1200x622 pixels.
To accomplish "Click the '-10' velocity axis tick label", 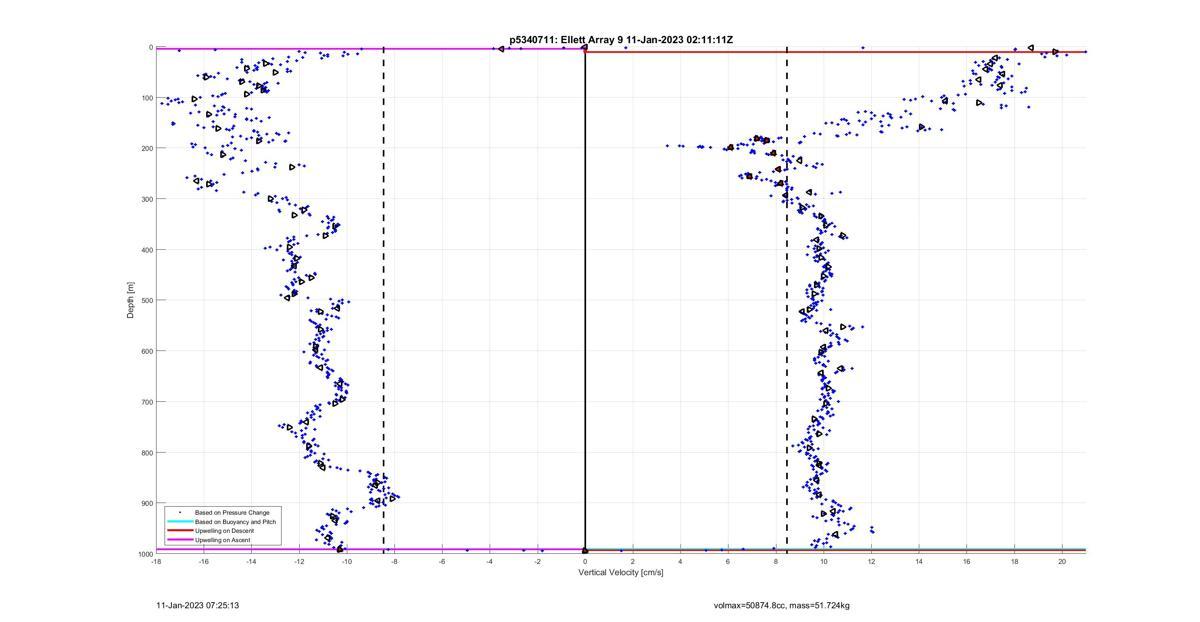I will coord(347,562).
